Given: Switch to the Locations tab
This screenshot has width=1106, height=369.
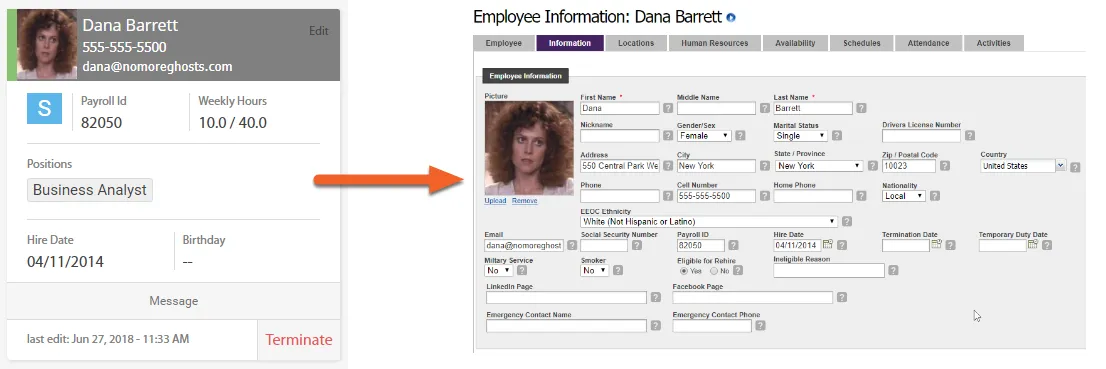Looking at the screenshot, I should pyautogui.click(x=636, y=43).
